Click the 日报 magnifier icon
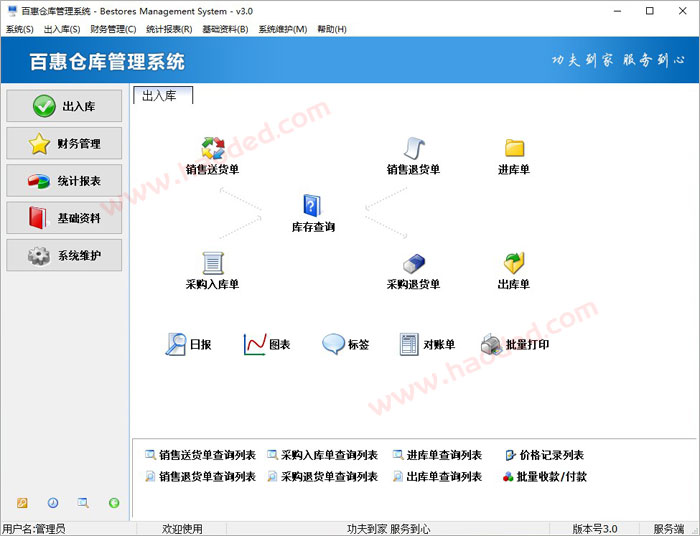Screen dimensions: 700x536 click(175, 344)
